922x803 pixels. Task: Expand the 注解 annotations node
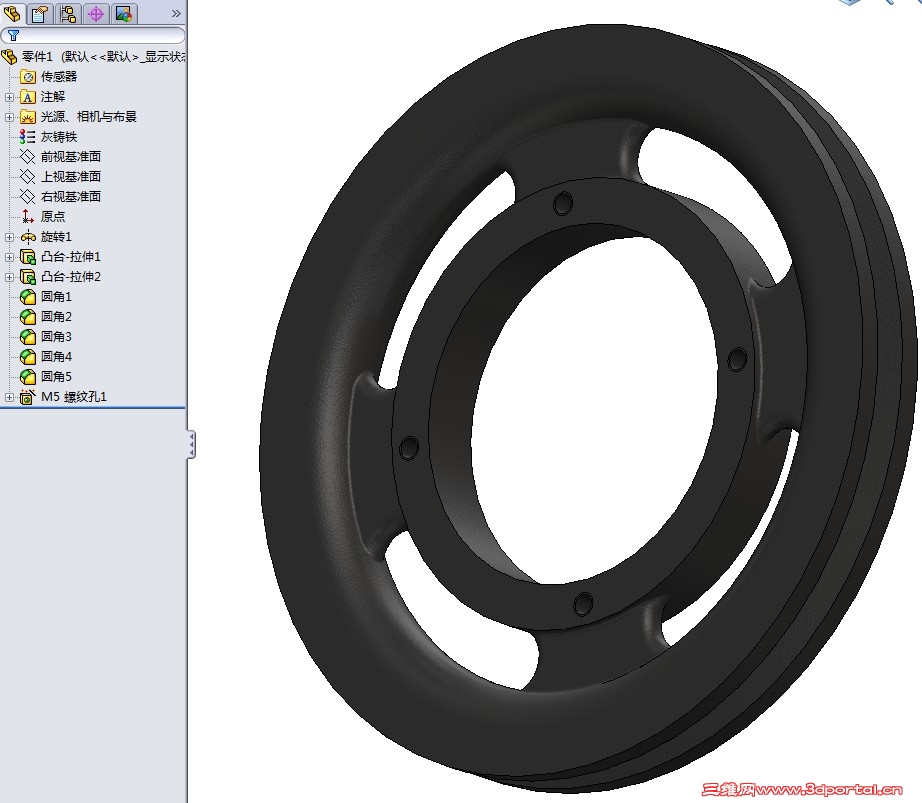coord(9,97)
